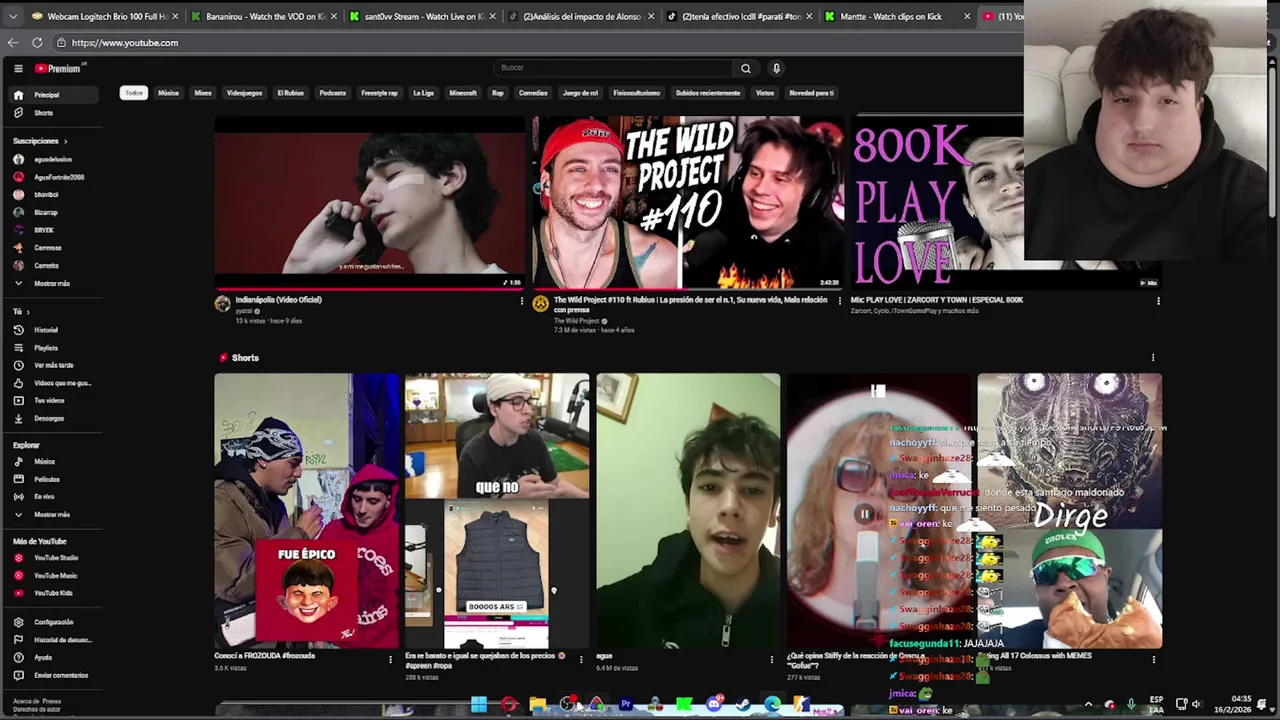1280x720 pixels.
Task: Open the Windows Start button
Action: 479,705
